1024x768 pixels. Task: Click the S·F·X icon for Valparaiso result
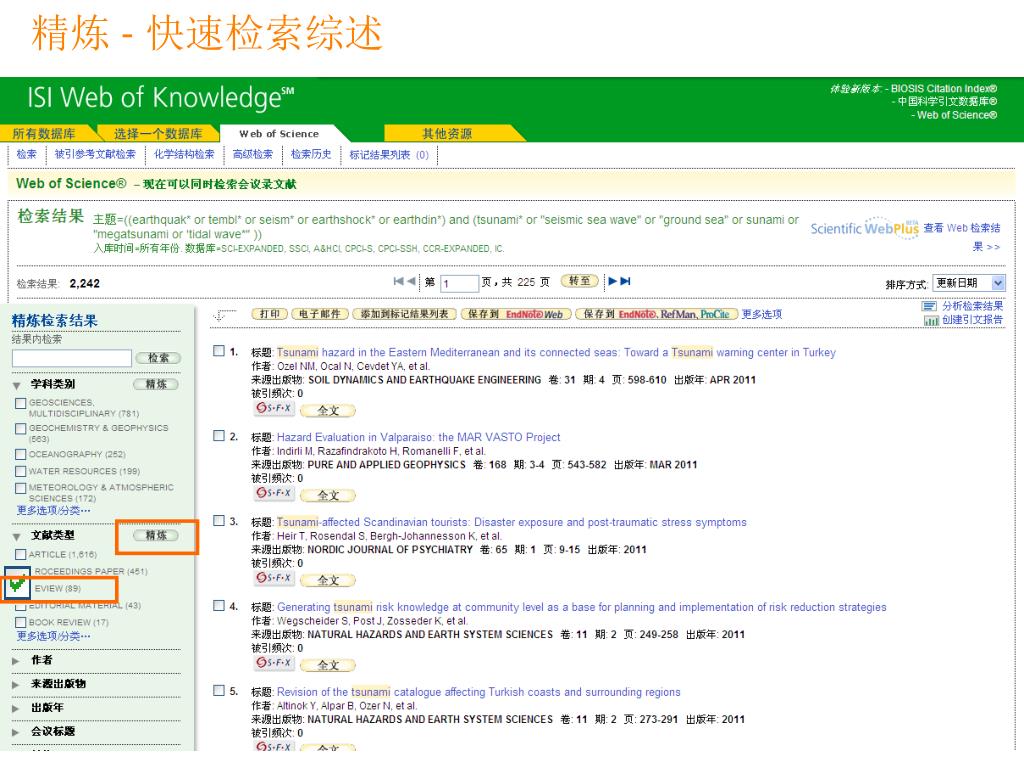click(x=274, y=493)
